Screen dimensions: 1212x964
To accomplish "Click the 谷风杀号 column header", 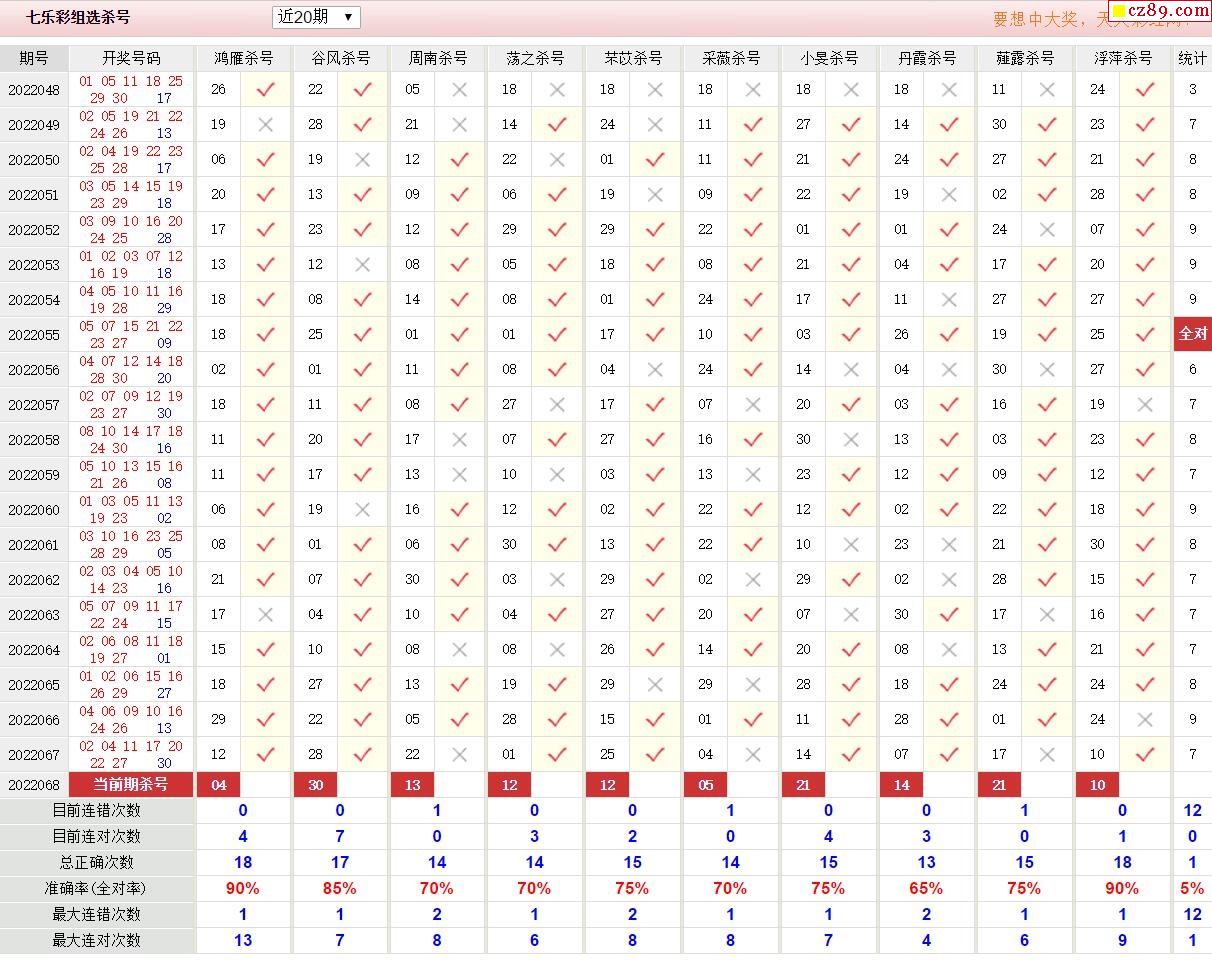I will click(341, 58).
